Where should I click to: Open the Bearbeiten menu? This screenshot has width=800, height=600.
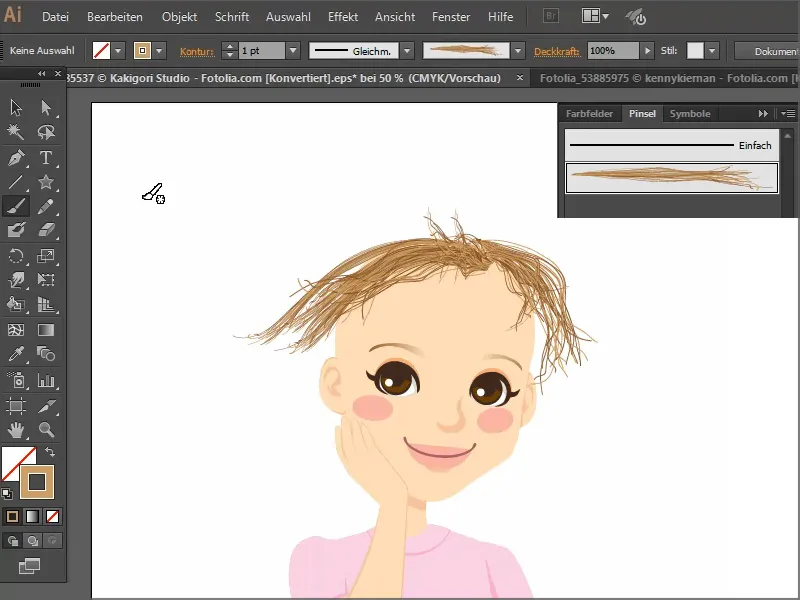point(115,17)
